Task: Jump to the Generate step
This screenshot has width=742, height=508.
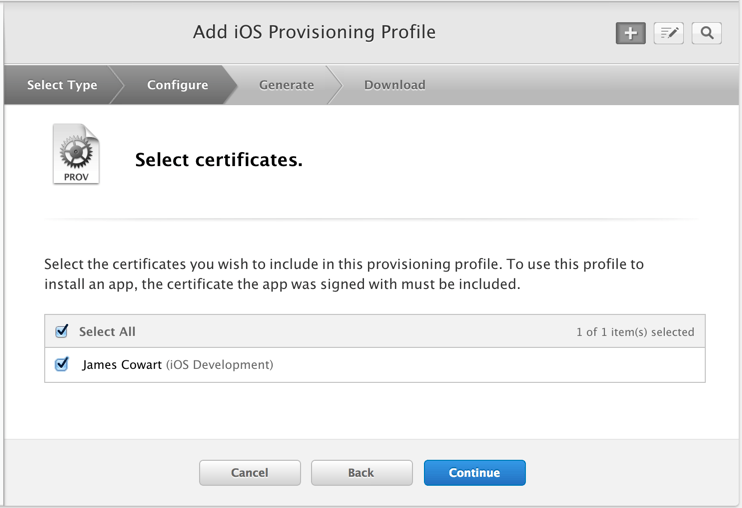Action: pyautogui.click(x=286, y=85)
